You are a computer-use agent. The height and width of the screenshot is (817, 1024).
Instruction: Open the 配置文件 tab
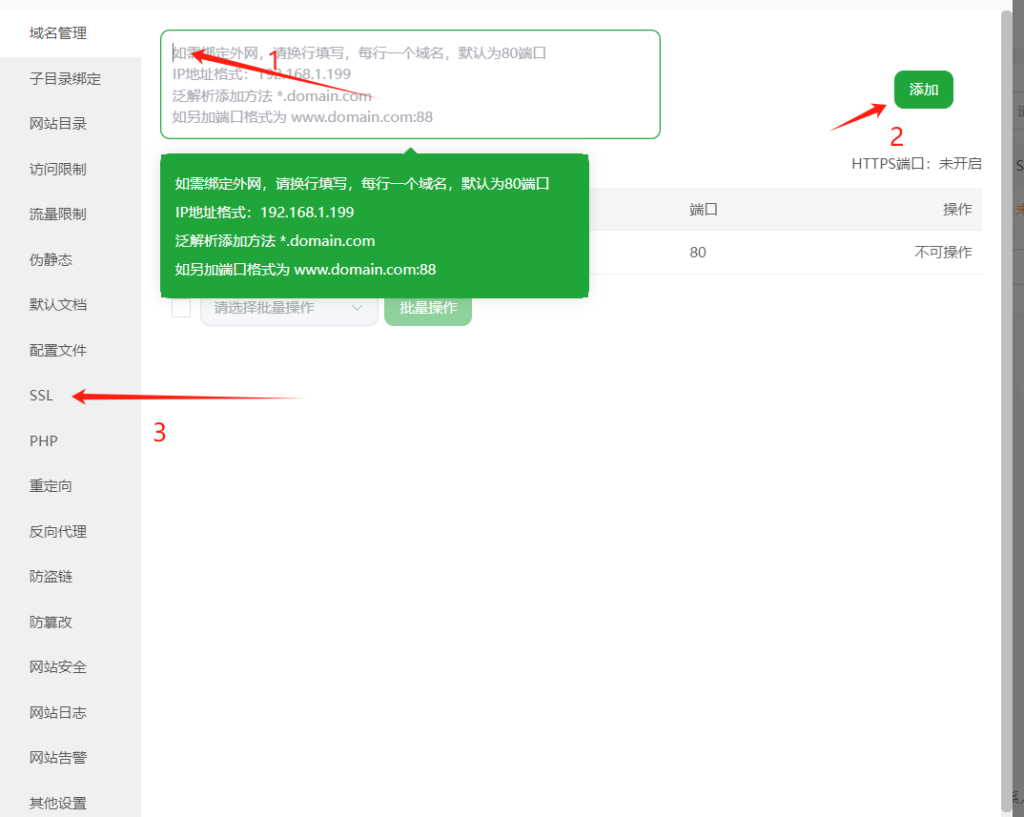point(58,350)
